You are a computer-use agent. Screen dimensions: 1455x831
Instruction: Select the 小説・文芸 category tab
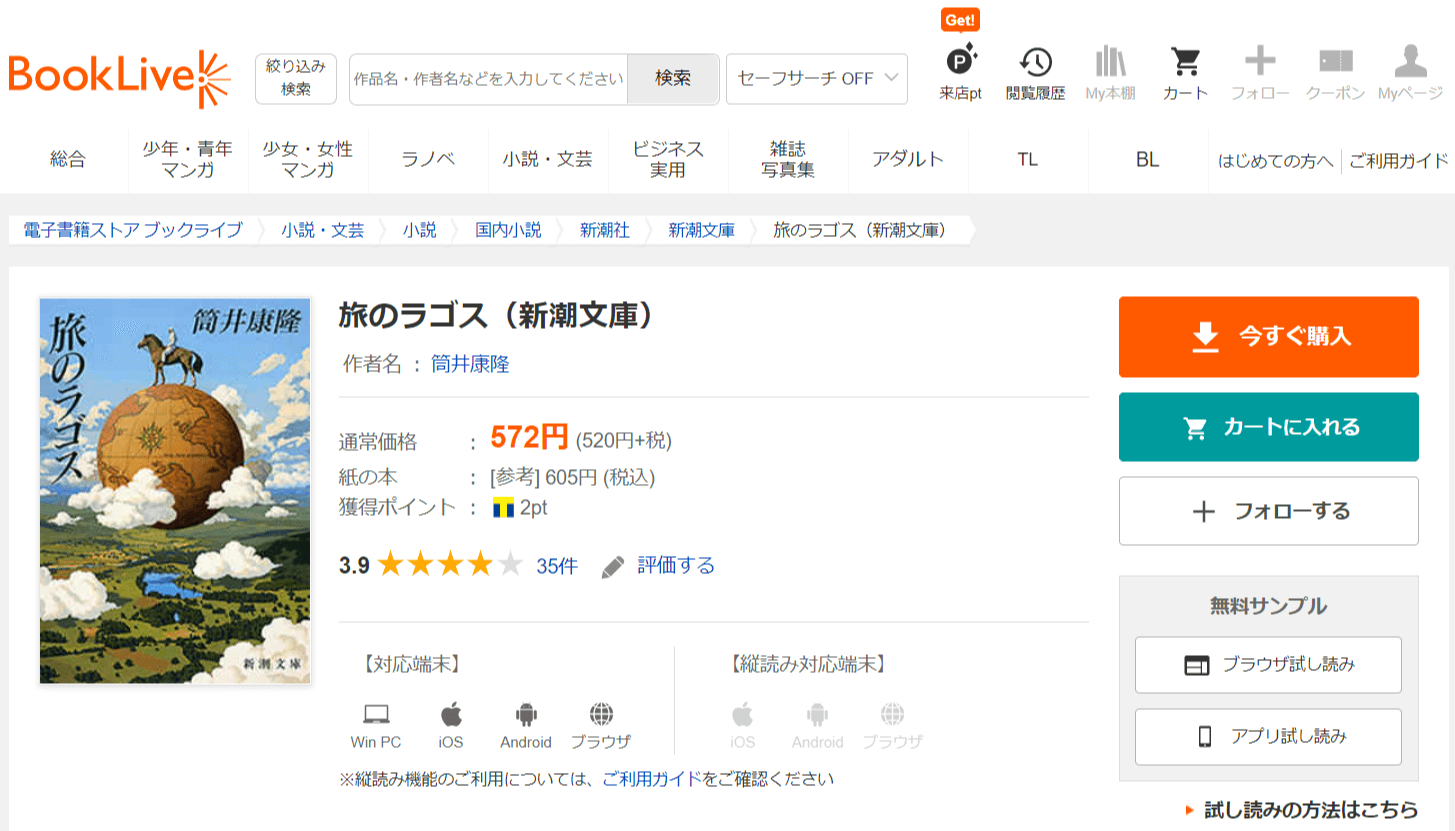tap(547, 159)
